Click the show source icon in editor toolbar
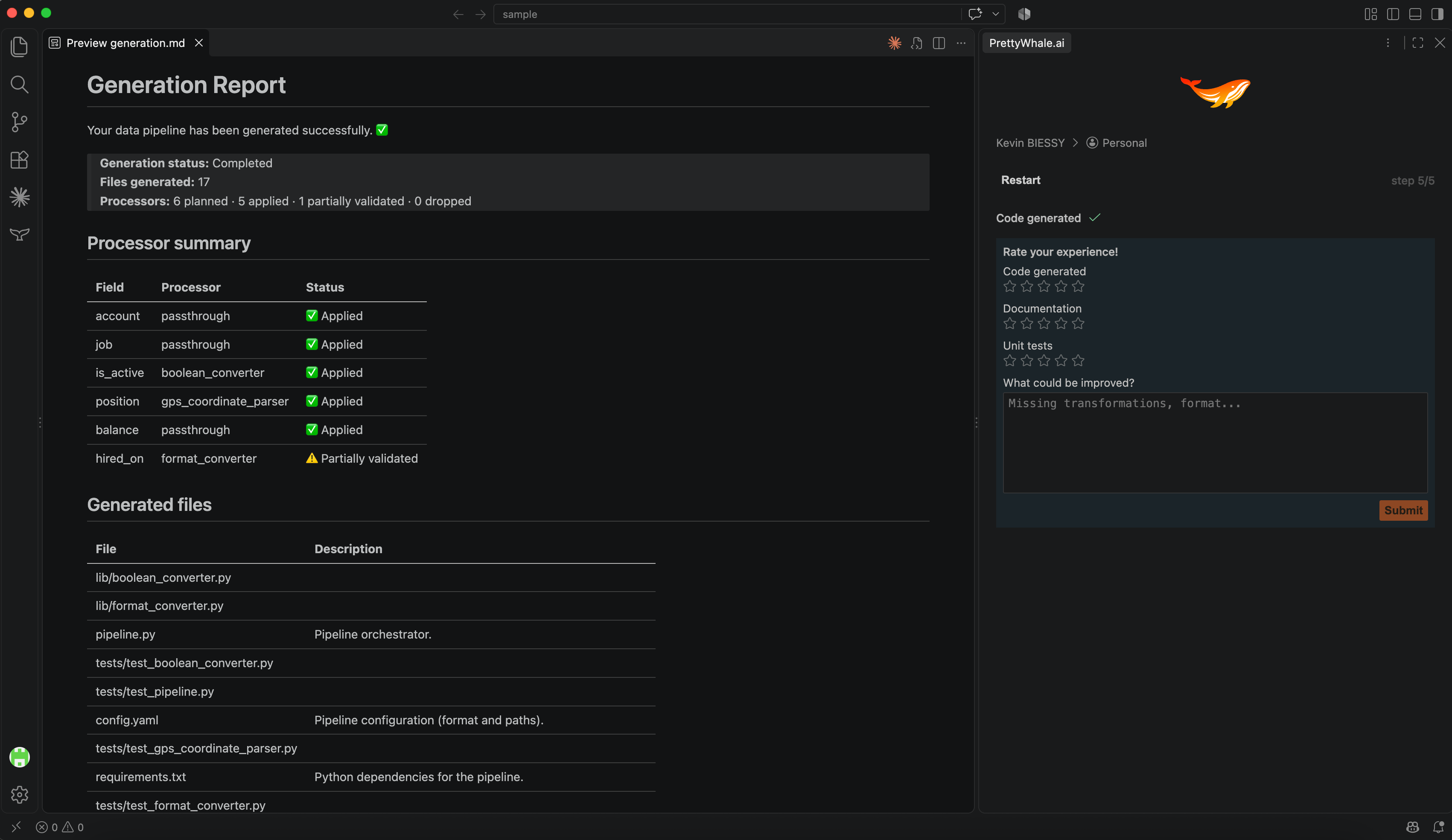The height and width of the screenshot is (840, 1452). click(x=917, y=43)
